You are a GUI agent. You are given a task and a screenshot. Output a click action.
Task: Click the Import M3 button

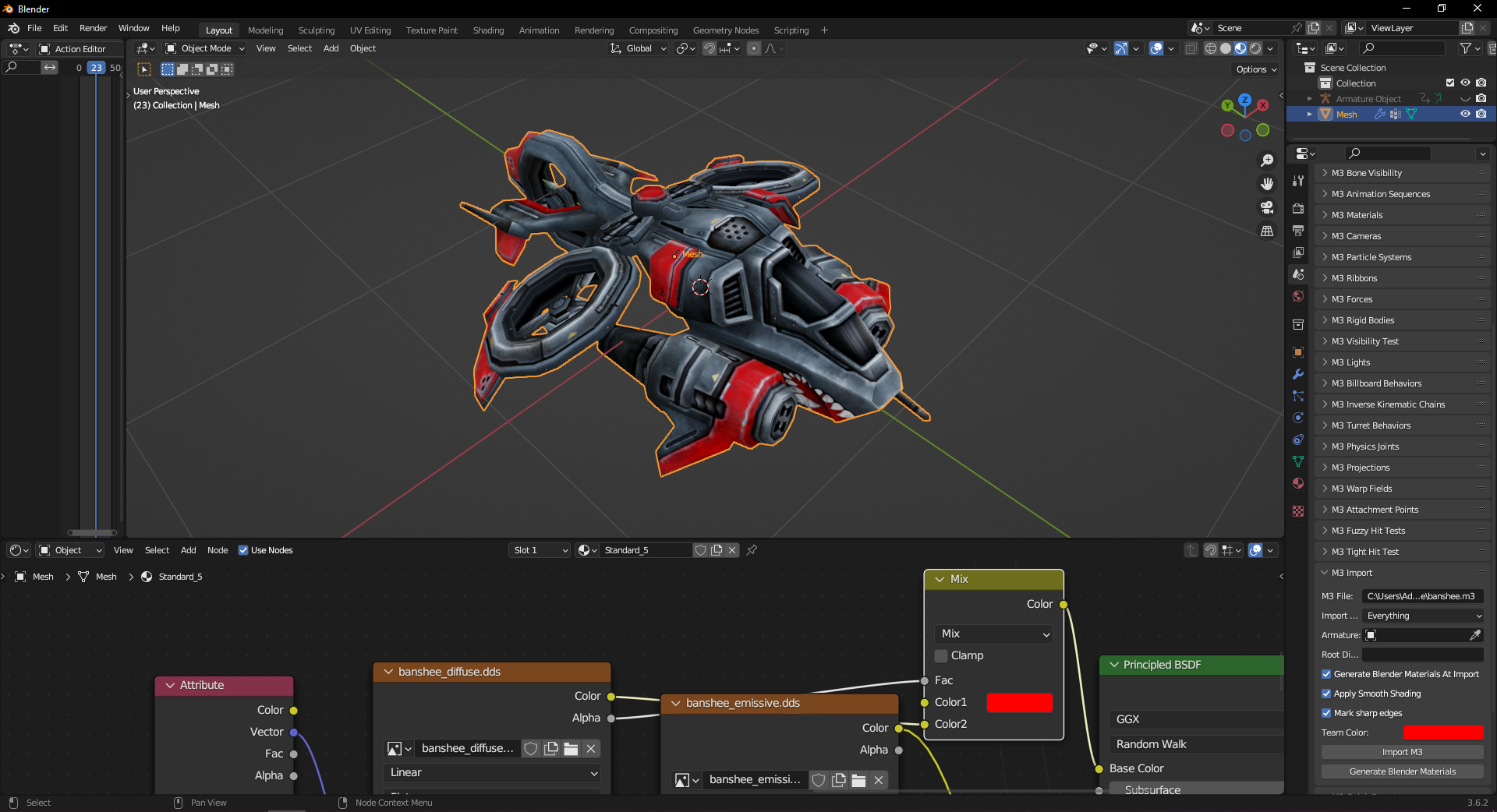(1402, 752)
